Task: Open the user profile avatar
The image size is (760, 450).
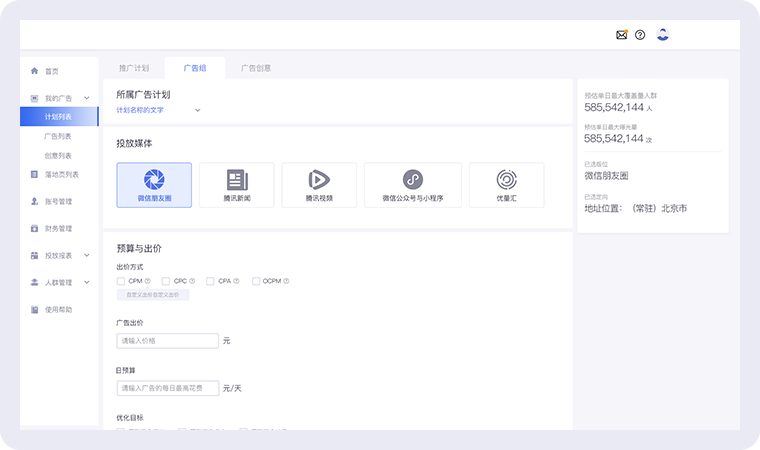Action: (662, 35)
